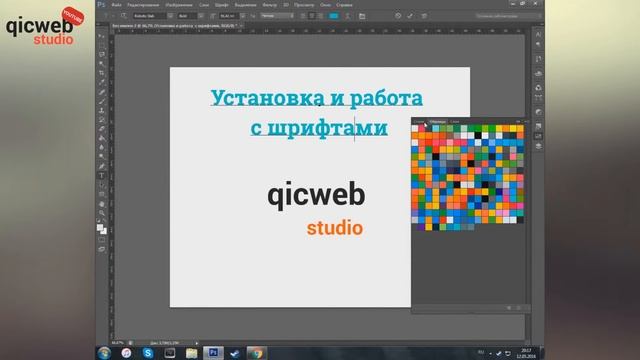The image size is (640, 360).
Task: Collapse the Swatches panel group
Action: click(x=518, y=121)
